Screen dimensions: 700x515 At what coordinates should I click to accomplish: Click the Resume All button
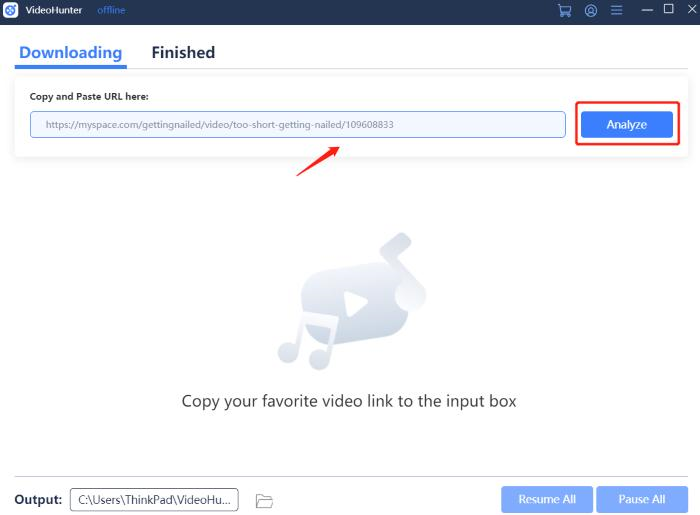[x=547, y=499]
